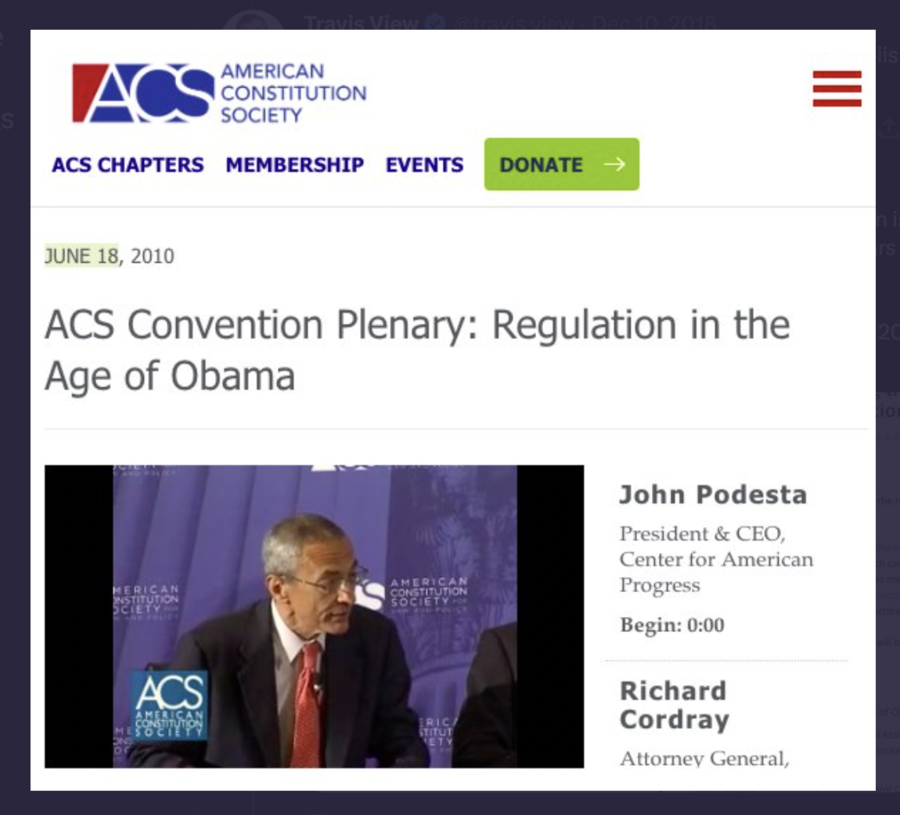Click the Attorney General title text
The image size is (900, 815).
704,759
